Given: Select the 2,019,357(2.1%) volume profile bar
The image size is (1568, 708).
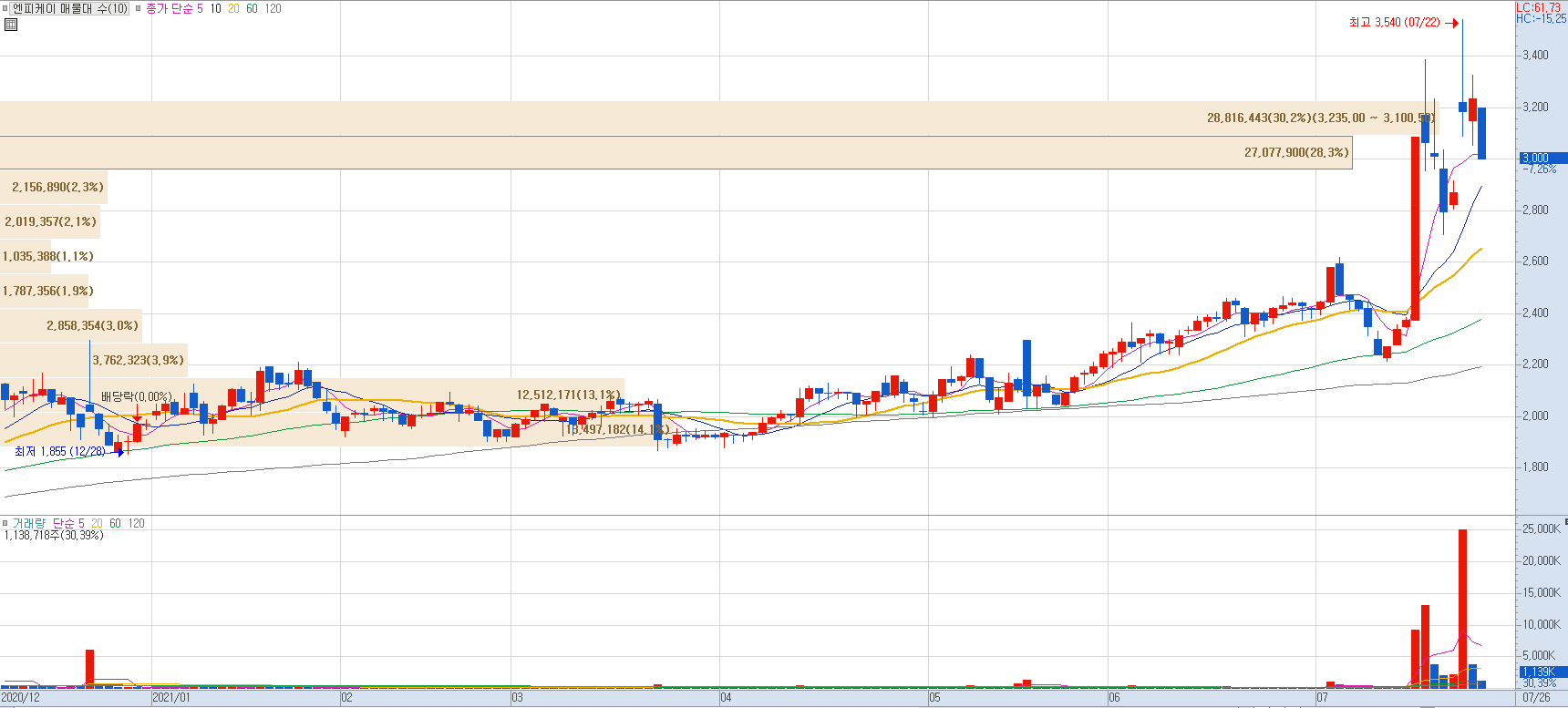Looking at the screenshot, I should tap(49, 221).
